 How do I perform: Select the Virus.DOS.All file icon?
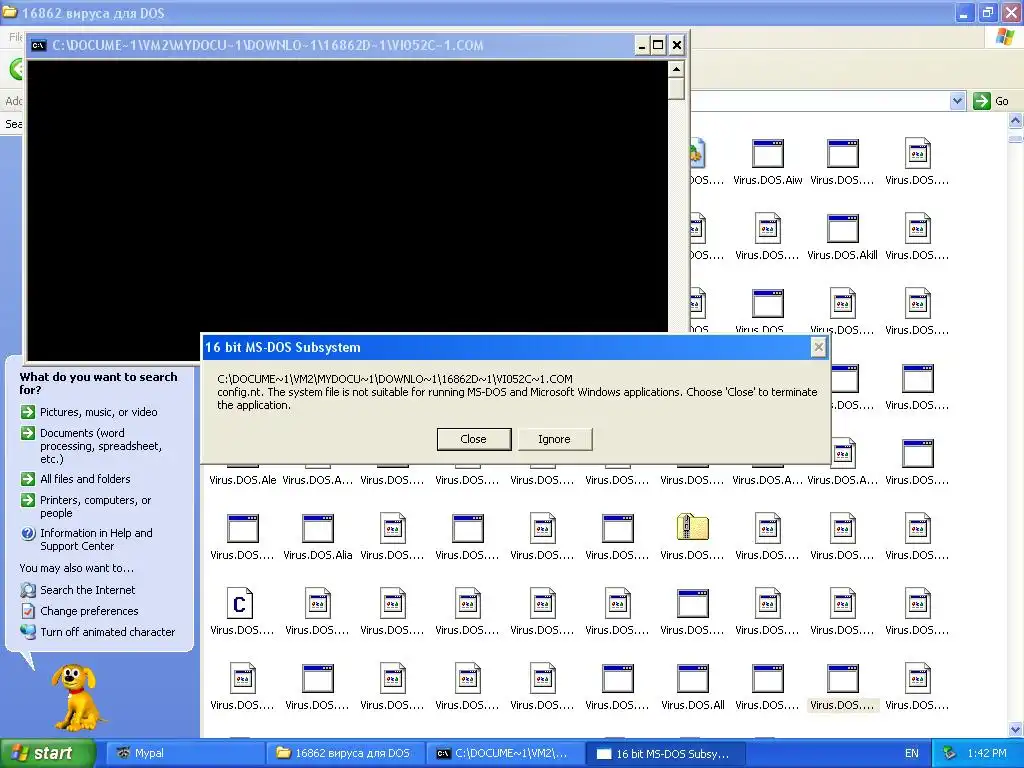click(x=692, y=679)
